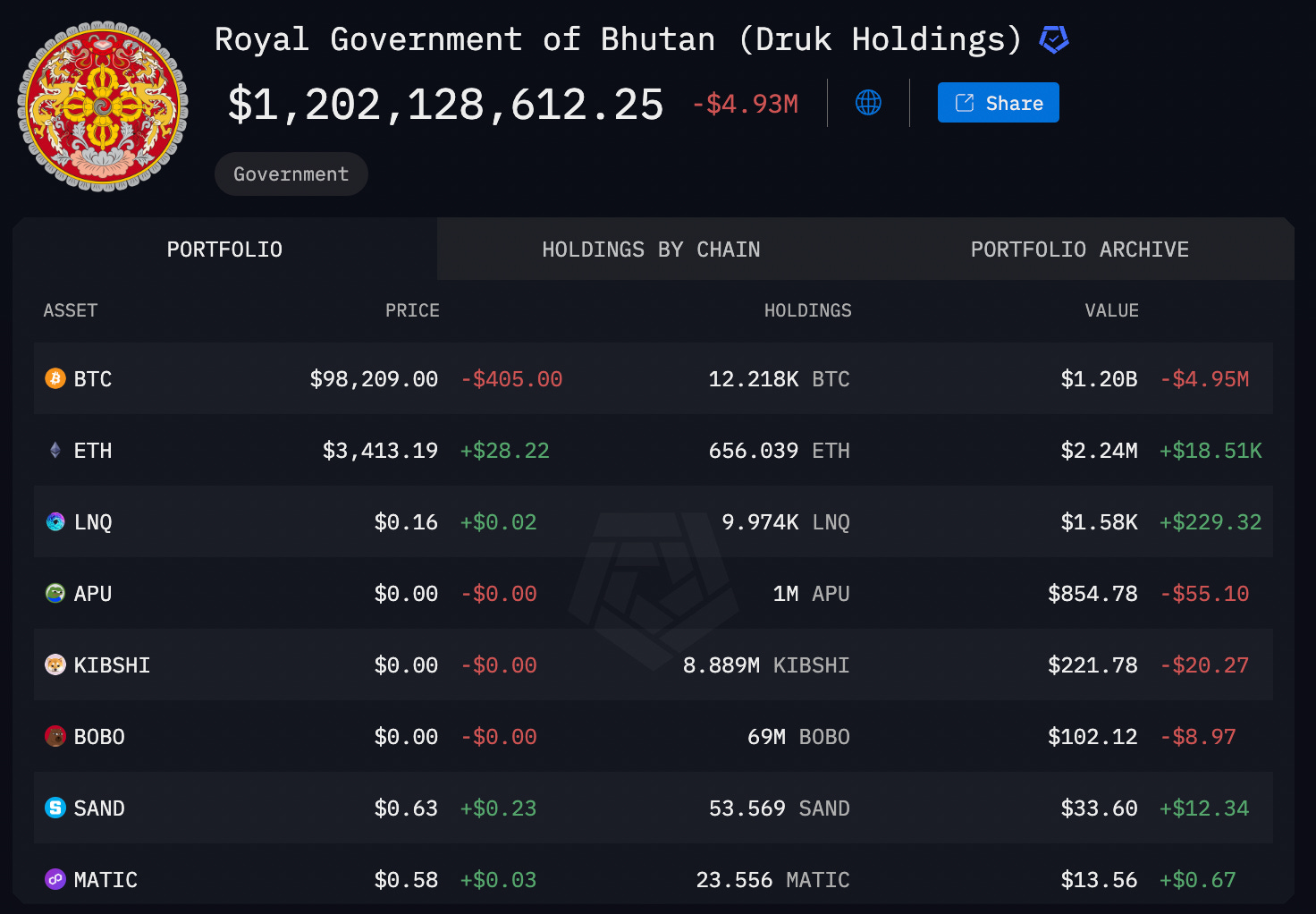
Task: Click the MATIC value $13.56
Action: point(1099,880)
